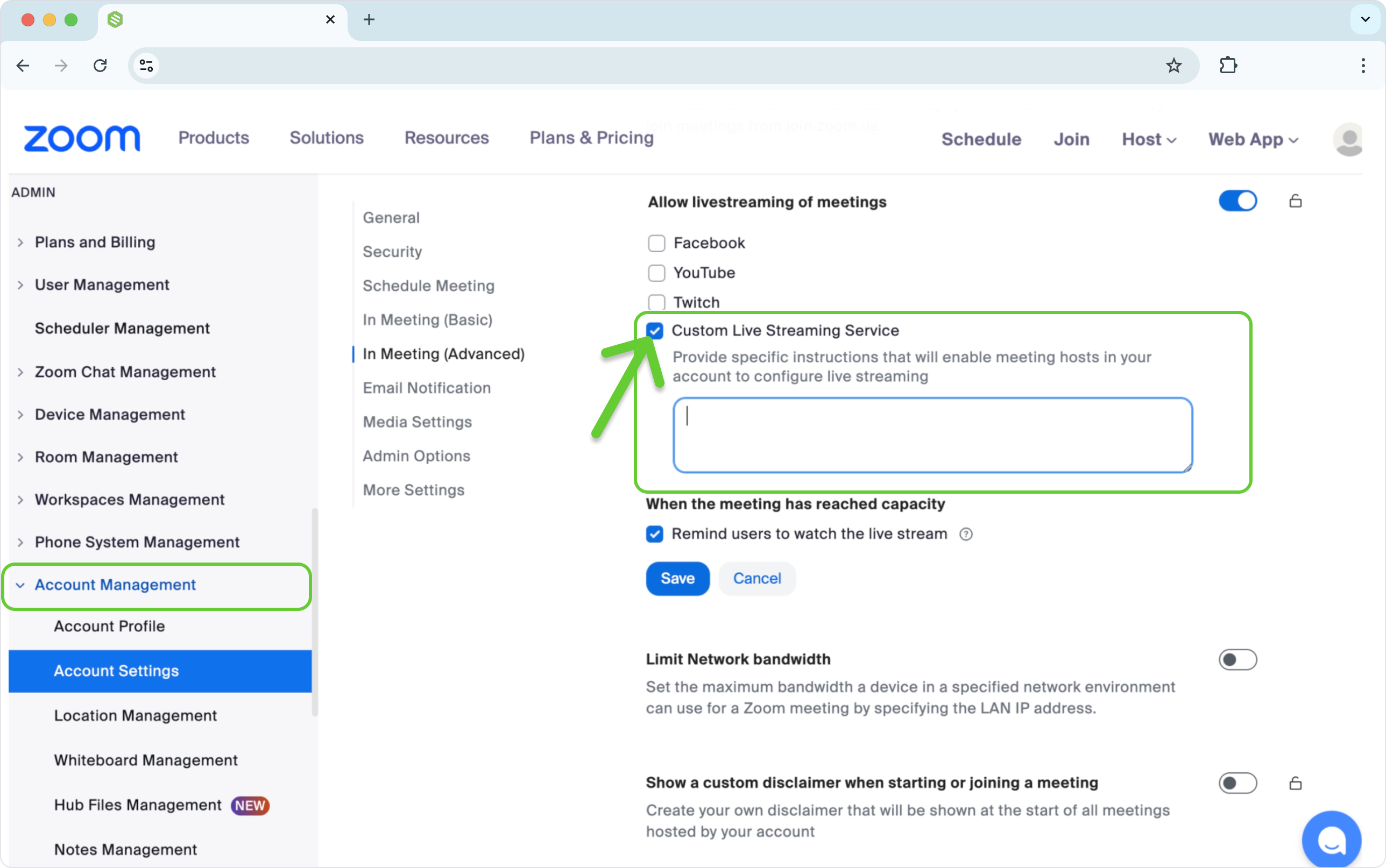Open a new browser tab
1386x868 pixels.
point(369,19)
